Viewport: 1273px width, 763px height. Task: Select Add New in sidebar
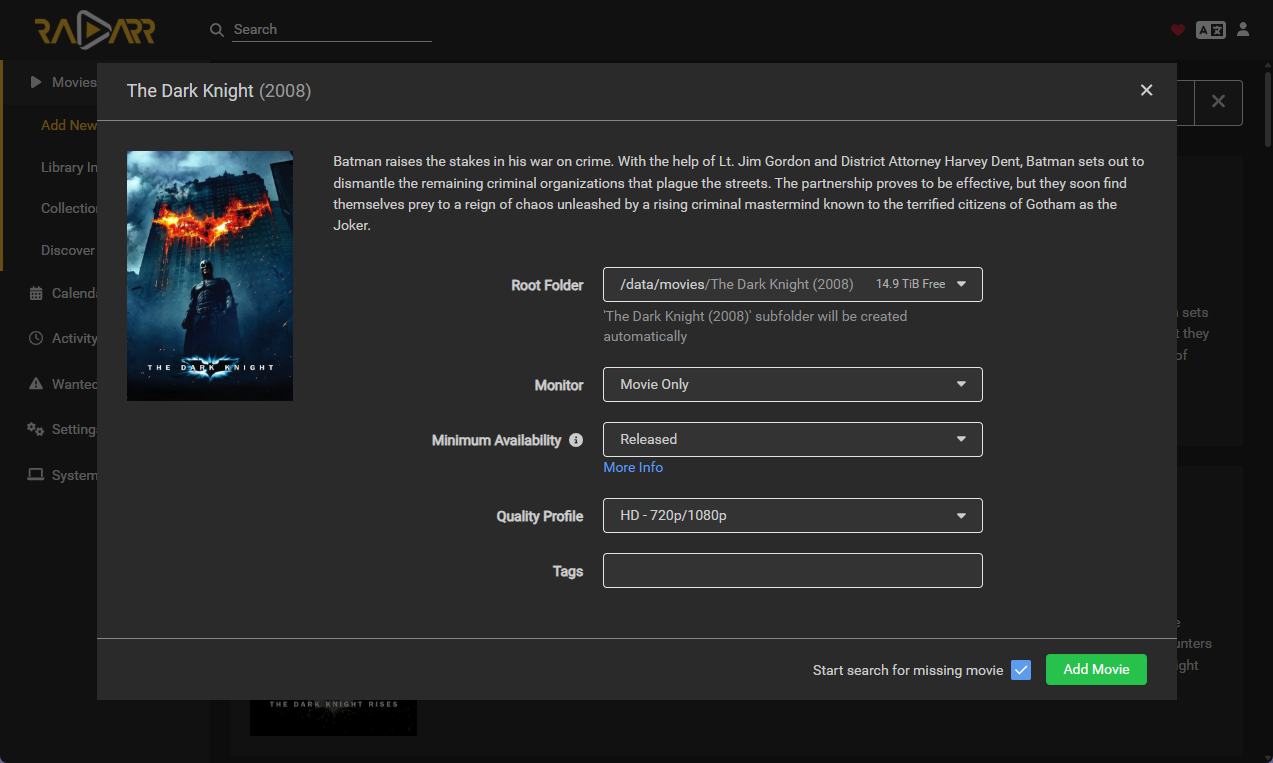69,125
